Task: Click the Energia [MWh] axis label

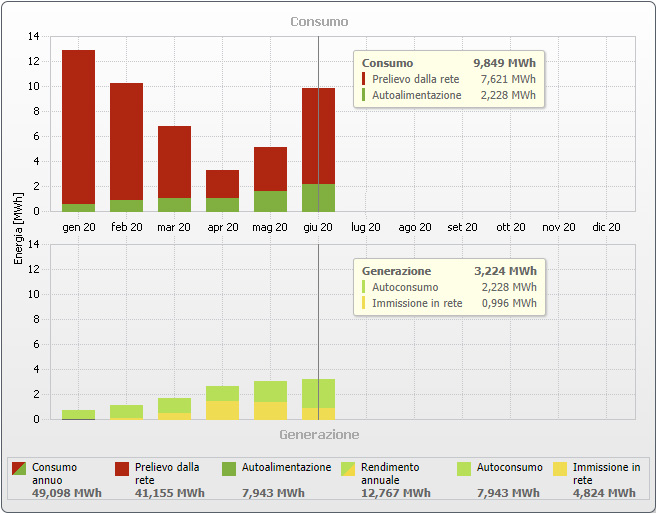Action: 18,228
